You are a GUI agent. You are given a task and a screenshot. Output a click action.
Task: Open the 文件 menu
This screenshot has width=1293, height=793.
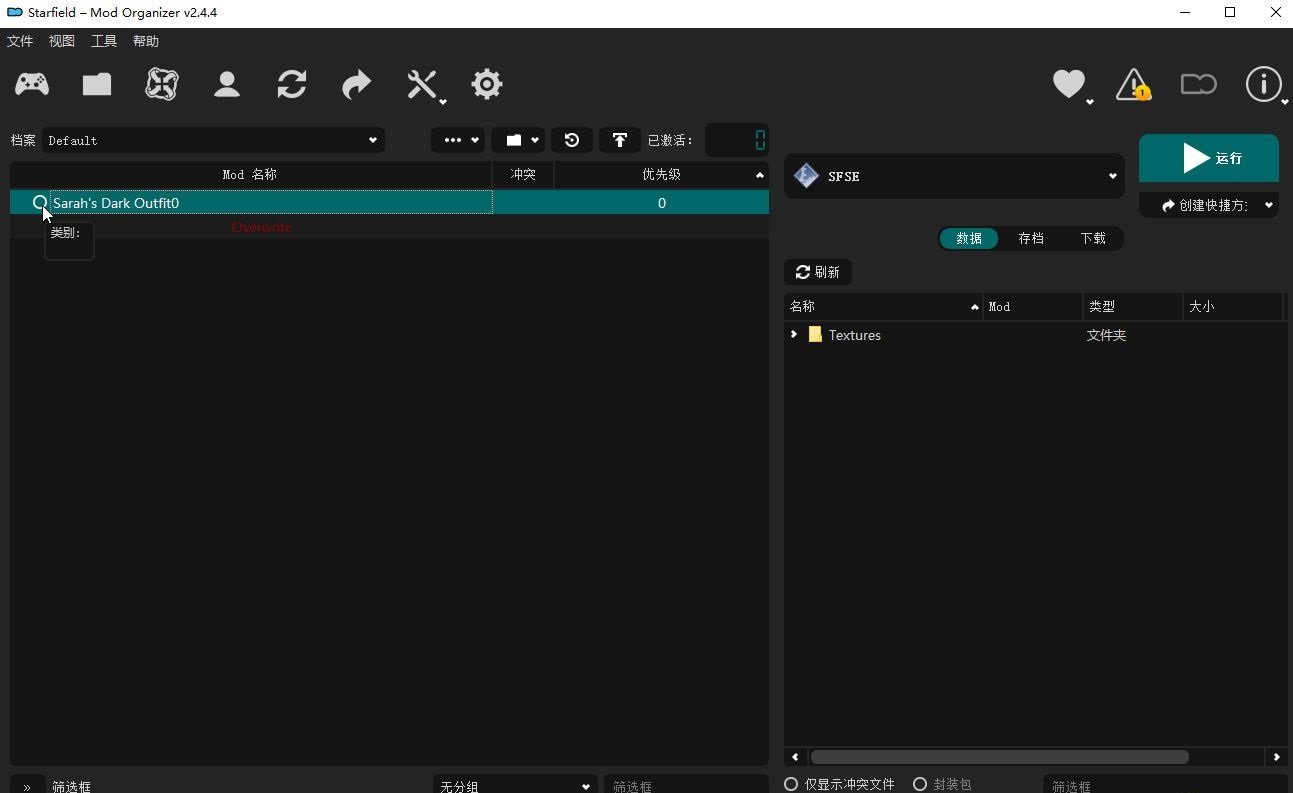(x=20, y=41)
